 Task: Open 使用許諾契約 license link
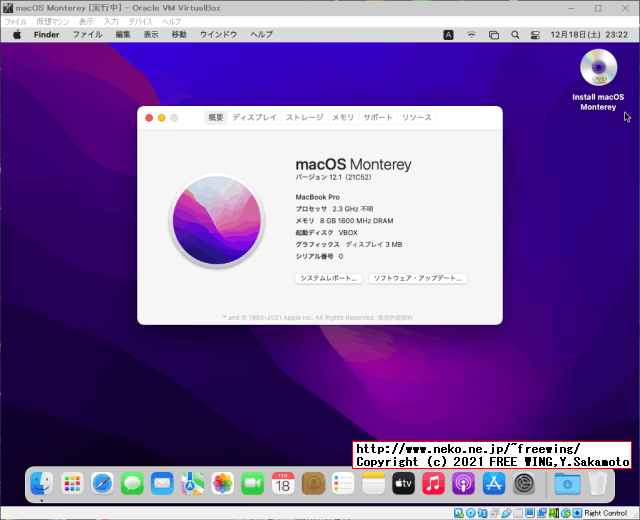395,318
